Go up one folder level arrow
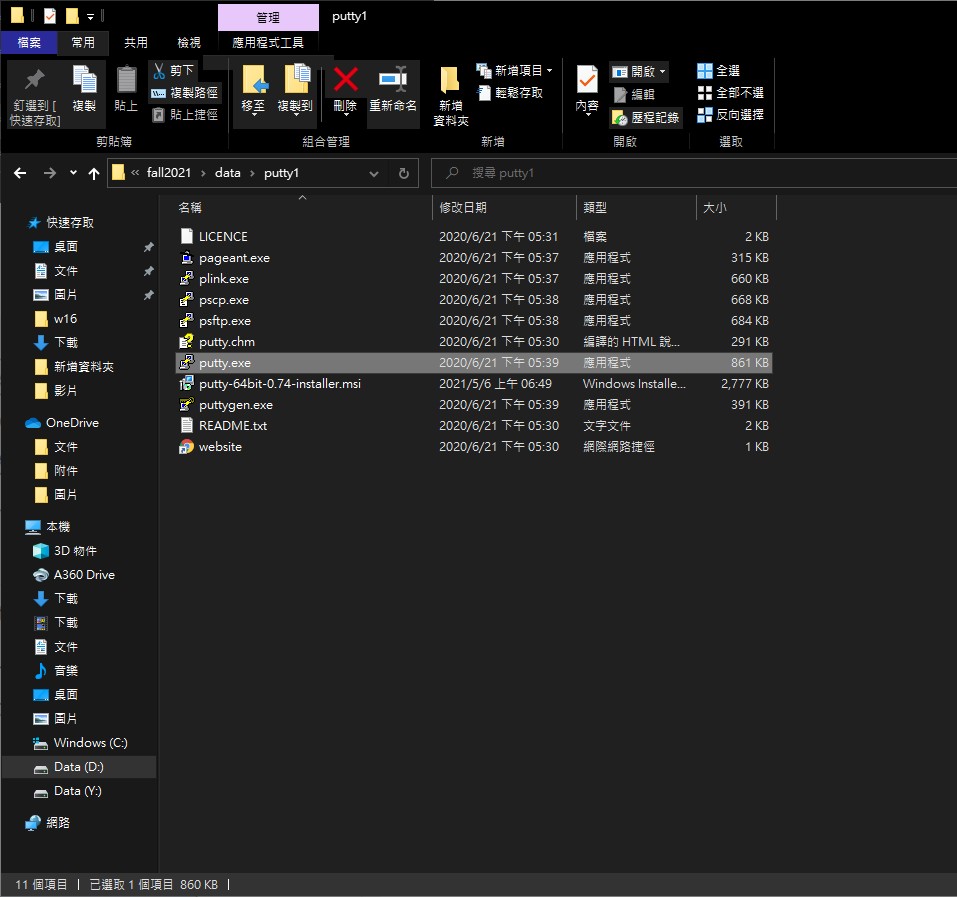 coord(93,173)
